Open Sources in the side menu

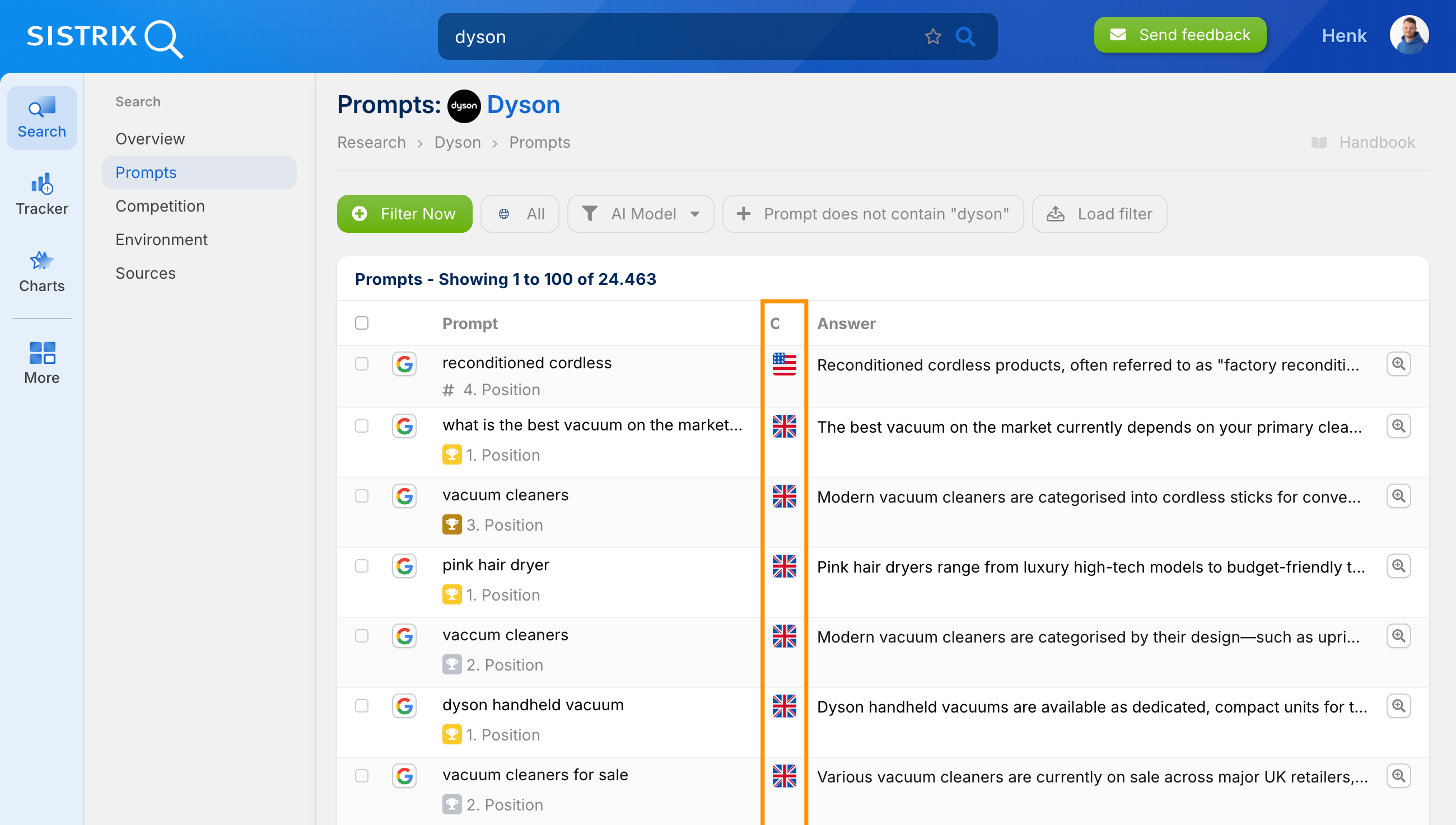[146, 273]
